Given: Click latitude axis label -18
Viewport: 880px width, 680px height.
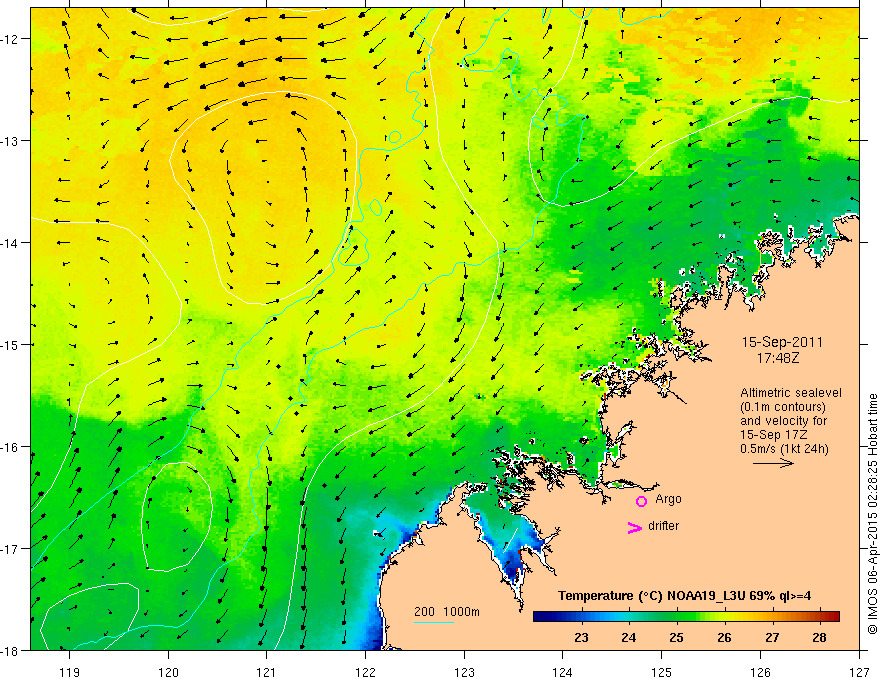Looking at the screenshot, I should (x=11, y=651).
